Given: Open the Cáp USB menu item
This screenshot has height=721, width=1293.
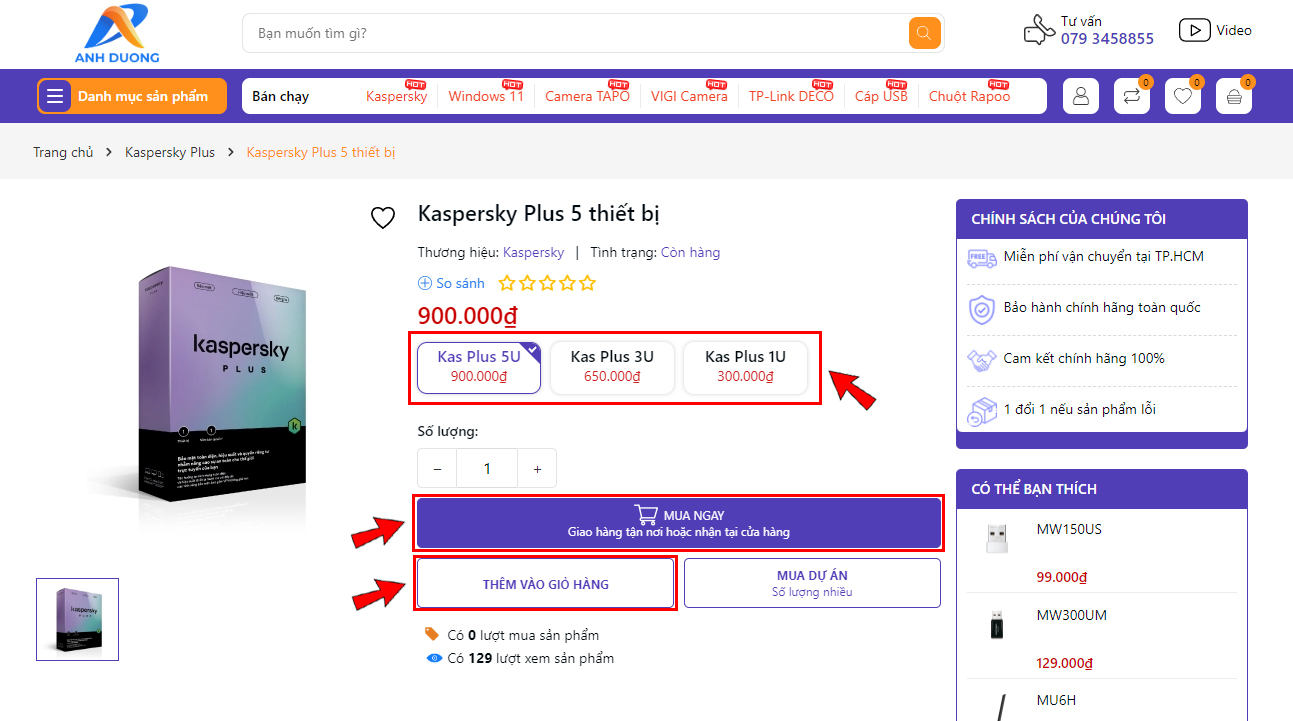Looking at the screenshot, I should coord(881,96).
